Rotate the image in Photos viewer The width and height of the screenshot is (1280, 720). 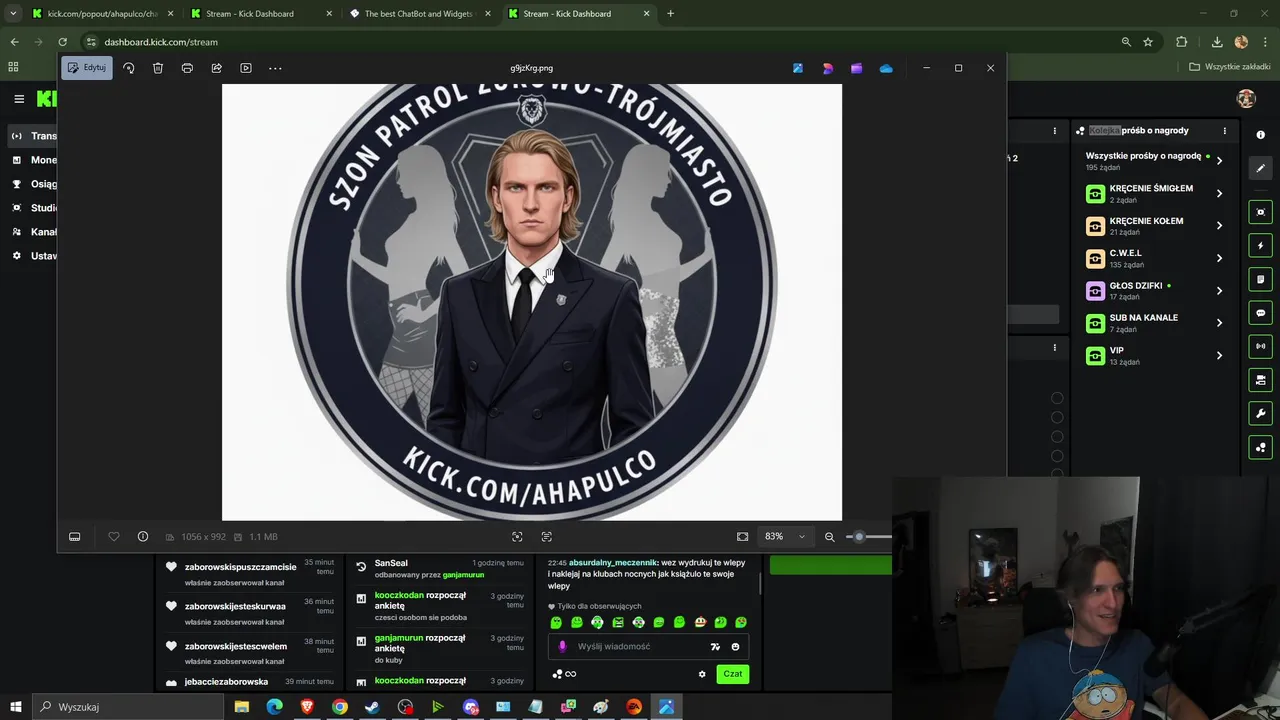coord(128,68)
